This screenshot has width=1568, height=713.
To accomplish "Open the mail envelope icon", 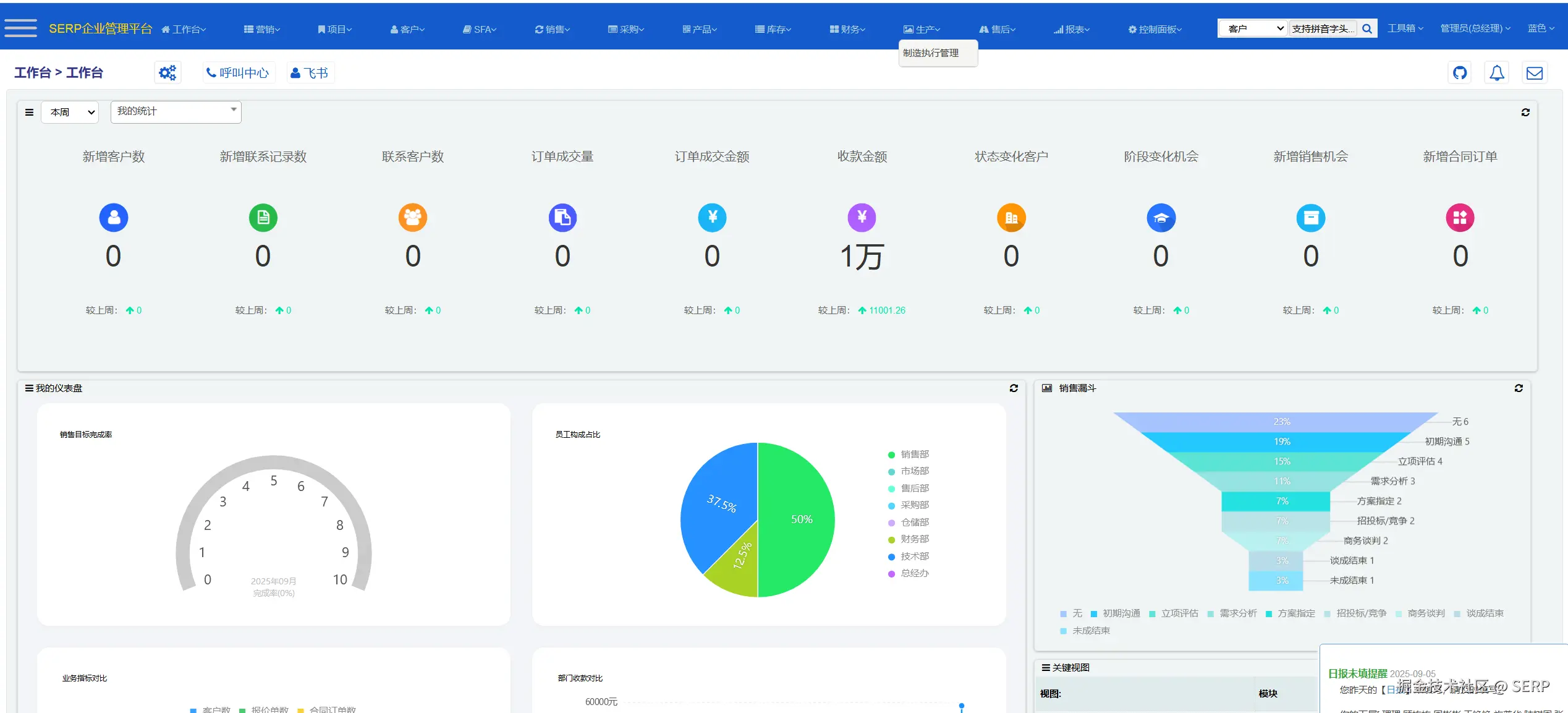I will (x=1534, y=73).
